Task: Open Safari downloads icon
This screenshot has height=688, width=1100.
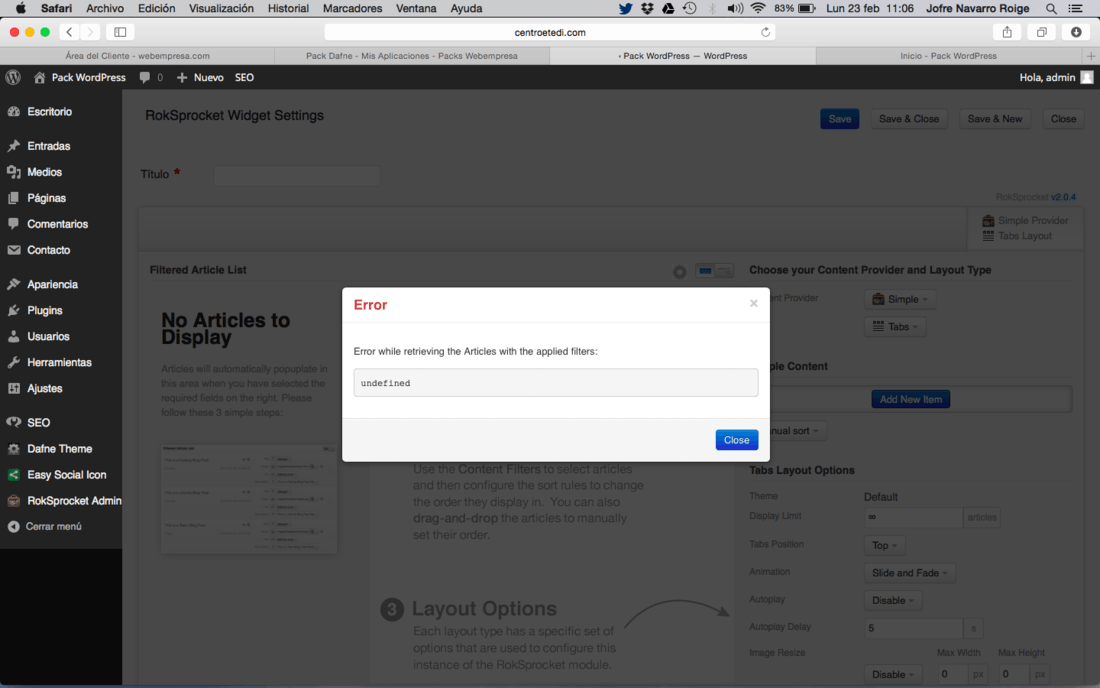Action: (x=1076, y=32)
